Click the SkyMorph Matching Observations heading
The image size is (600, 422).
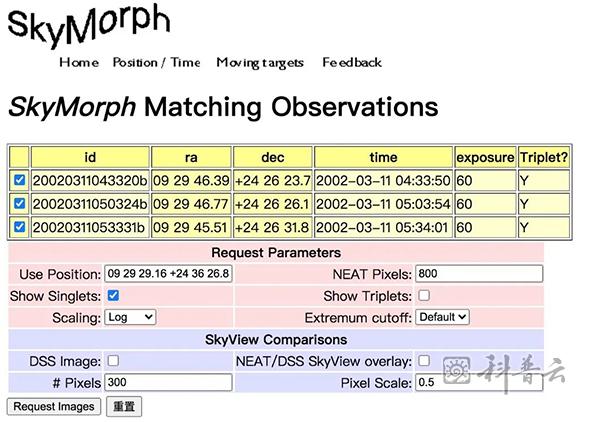click(223, 107)
